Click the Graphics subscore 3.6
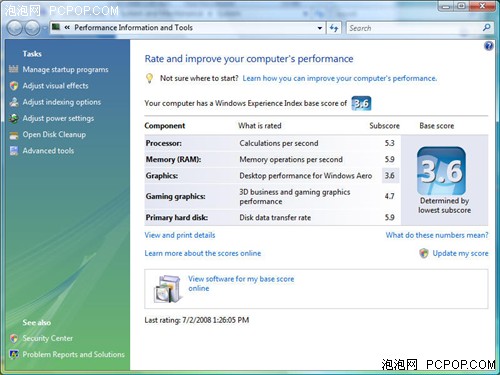 click(389, 176)
